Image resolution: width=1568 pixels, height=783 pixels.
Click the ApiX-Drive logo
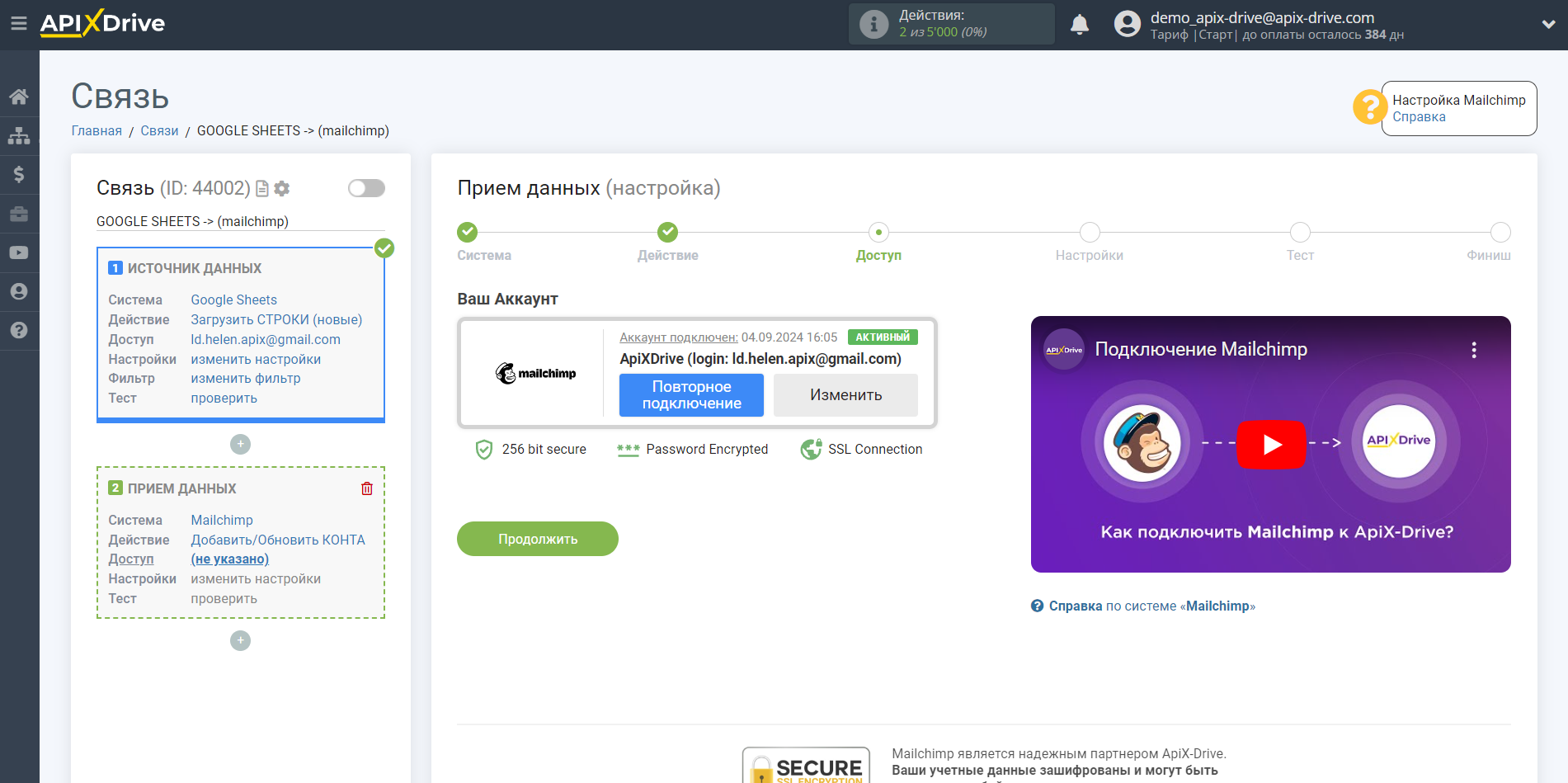(102, 23)
